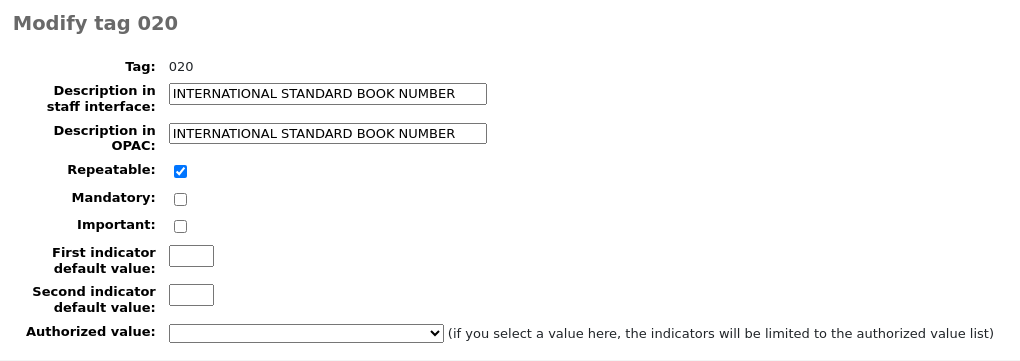This screenshot has width=1020, height=361.
Task: Click the "Description in OPAC:" label
Action: pyautogui.click(x=104, y=138)
